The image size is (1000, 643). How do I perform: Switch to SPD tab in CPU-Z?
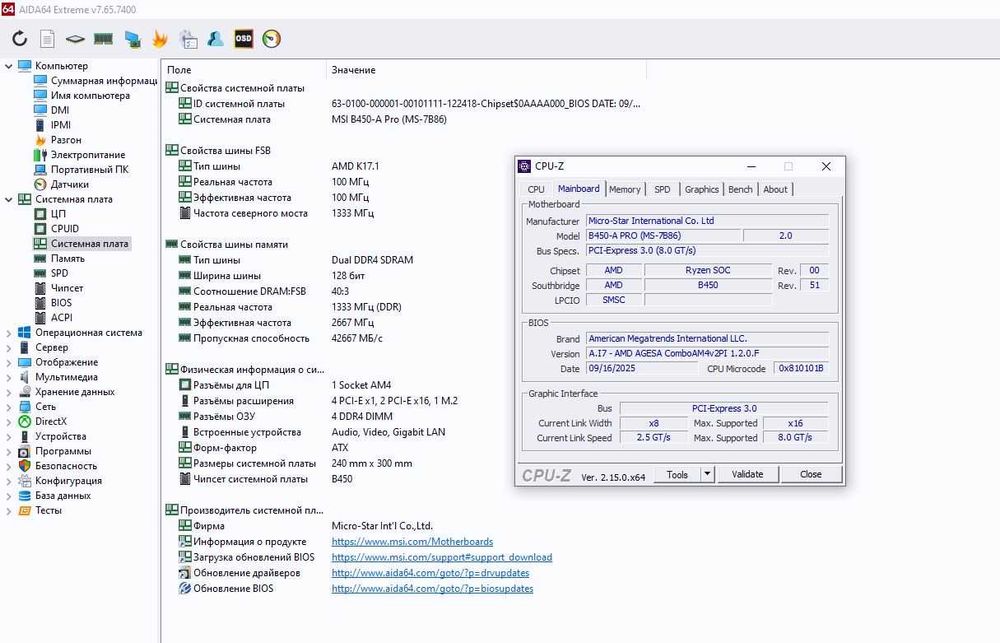662,189
